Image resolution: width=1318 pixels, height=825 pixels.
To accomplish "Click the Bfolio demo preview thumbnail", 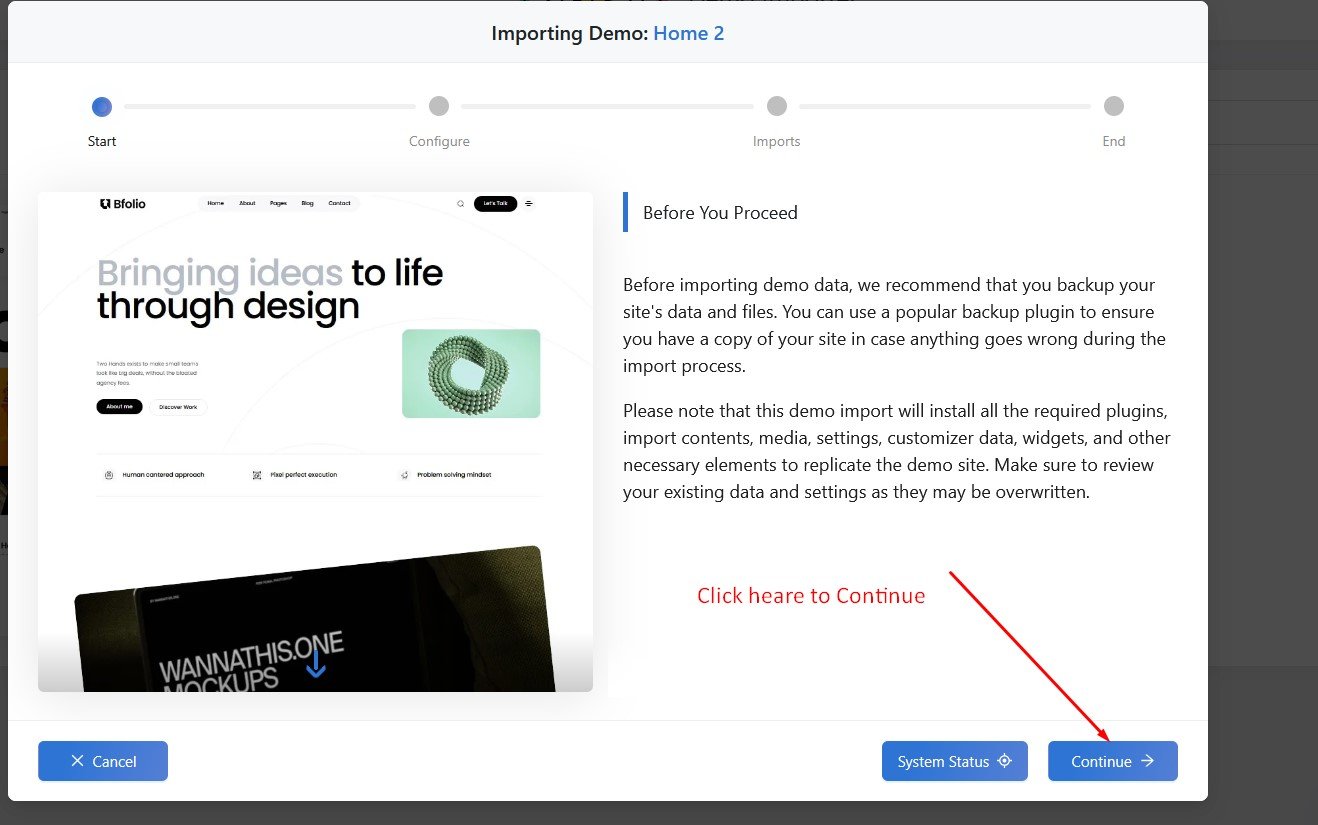I will click(315, 441).
